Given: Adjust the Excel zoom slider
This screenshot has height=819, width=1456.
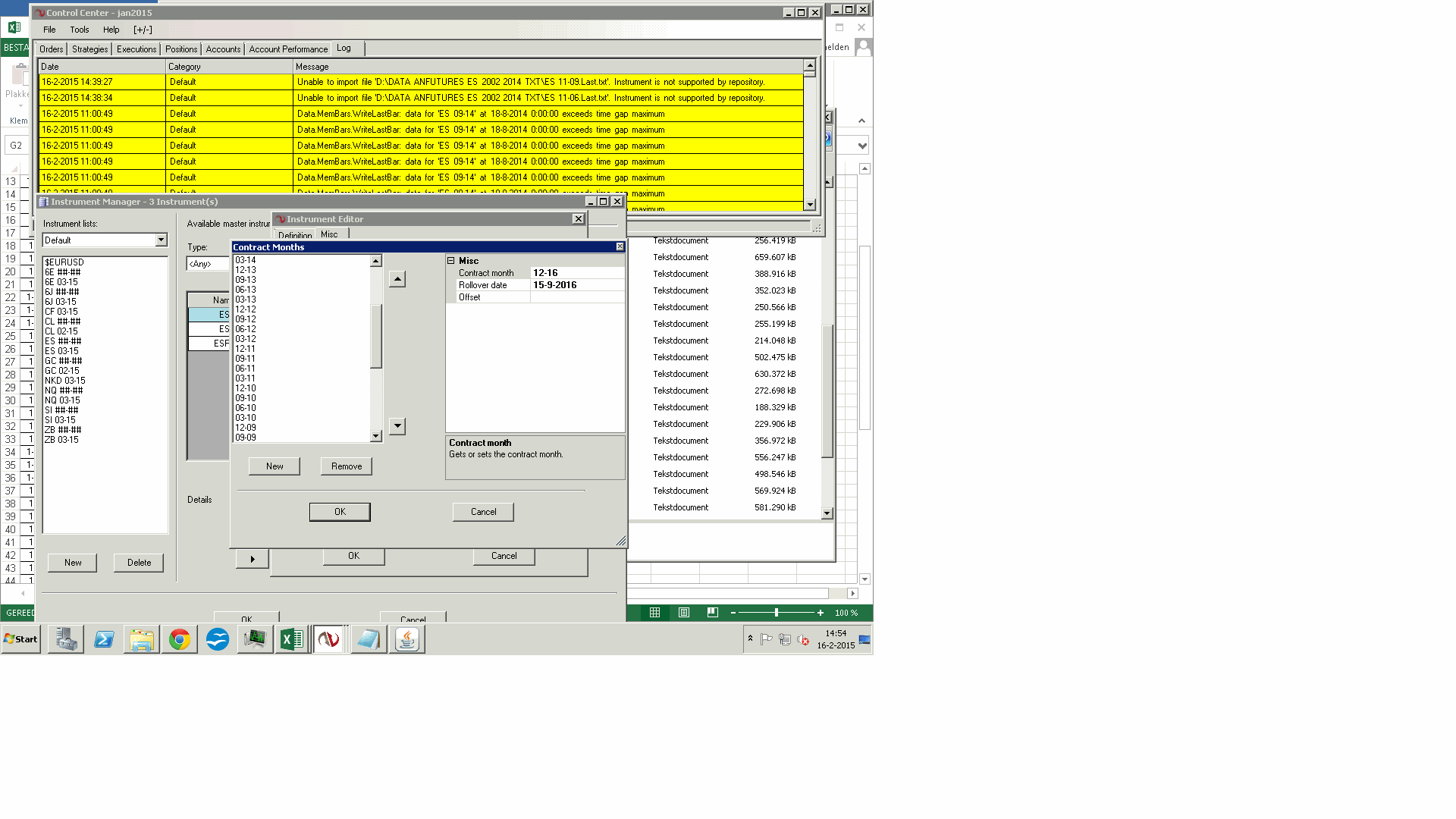Looking at the screenshot, I should [x=776, y=613].
